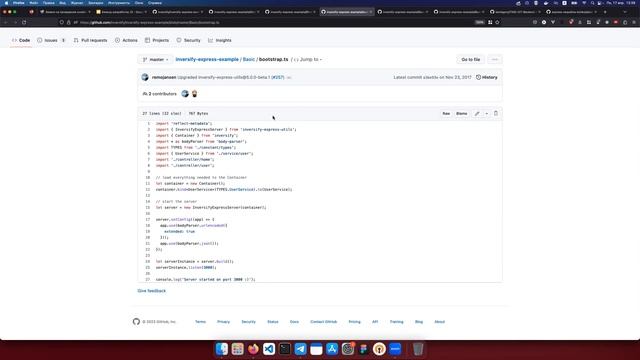The height and width of the screenshot is (360, 640).
Task: Open the Insights tab
Action: (x=220, y=40)
